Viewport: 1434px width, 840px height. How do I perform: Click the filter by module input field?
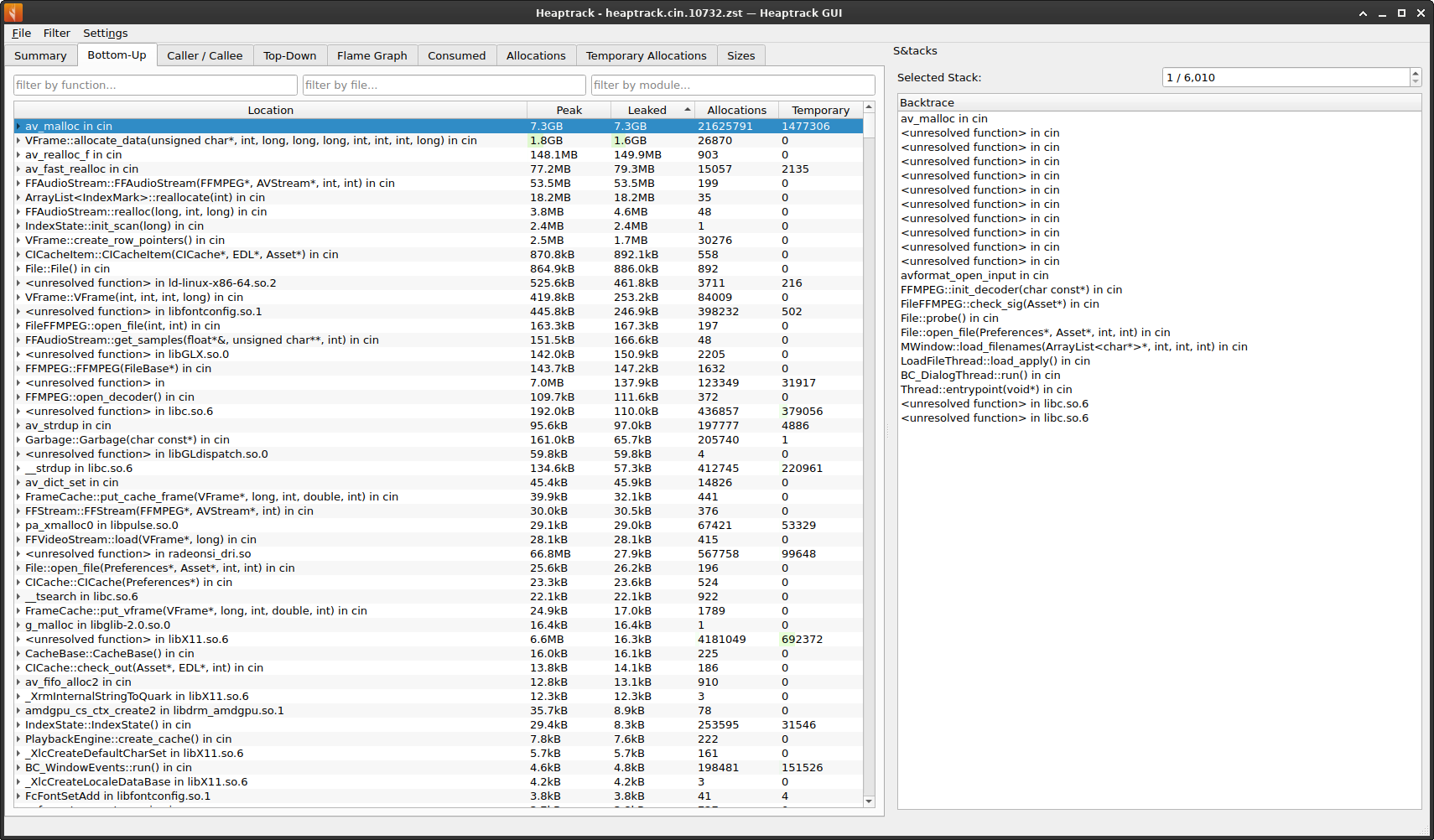pos(733,86)
